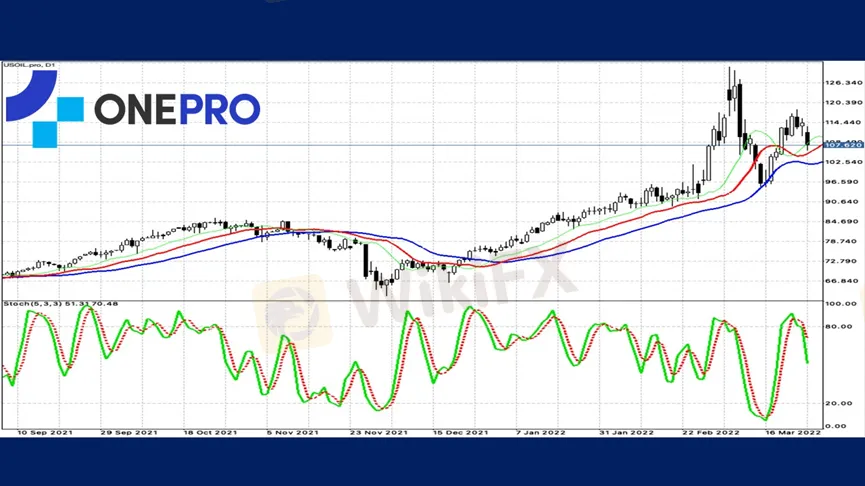Click the 29 Sep 2021 date label
Screen dimensions: 865x486
[x=129, y=432]
